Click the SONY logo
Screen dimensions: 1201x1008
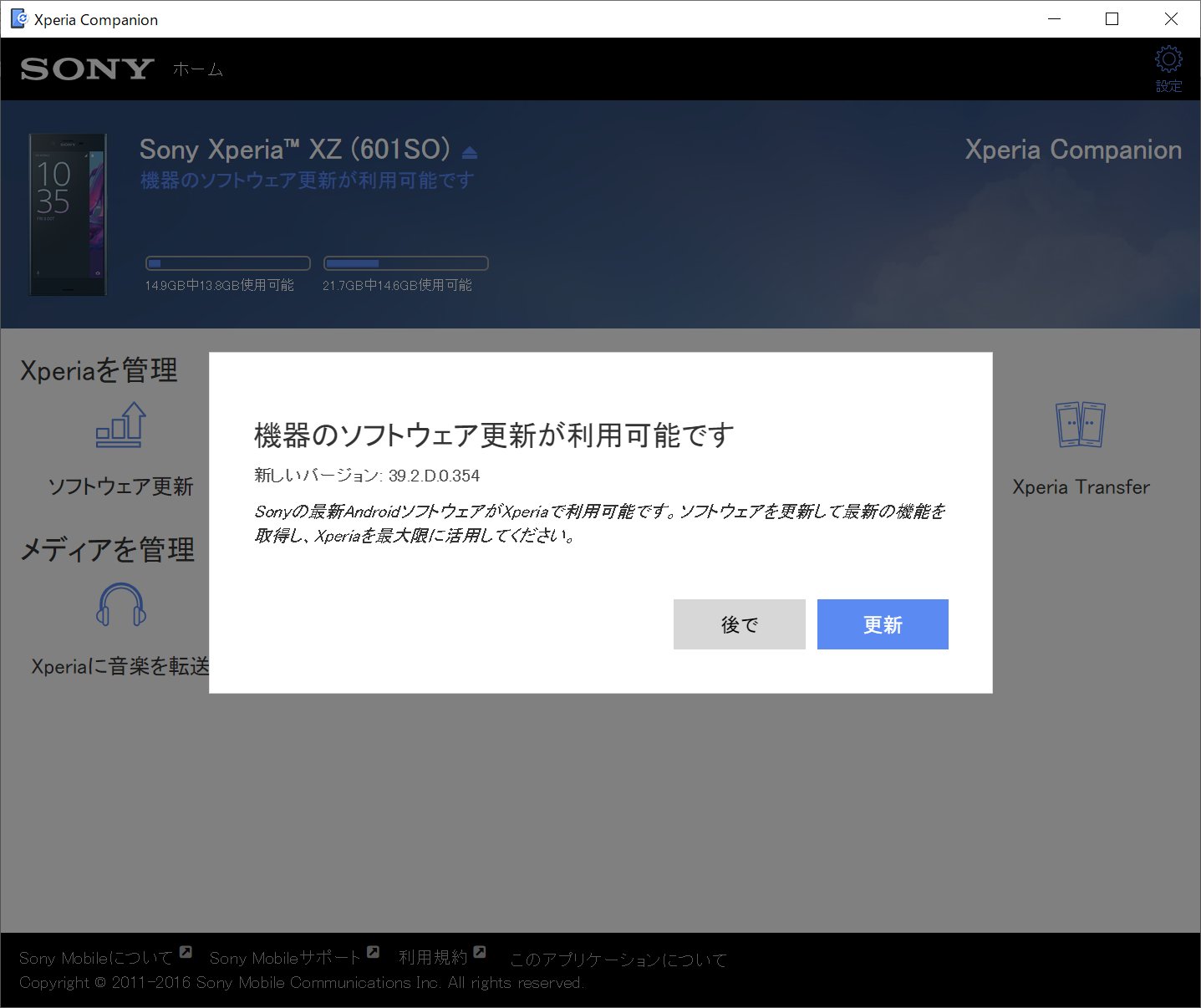point(87,69)
